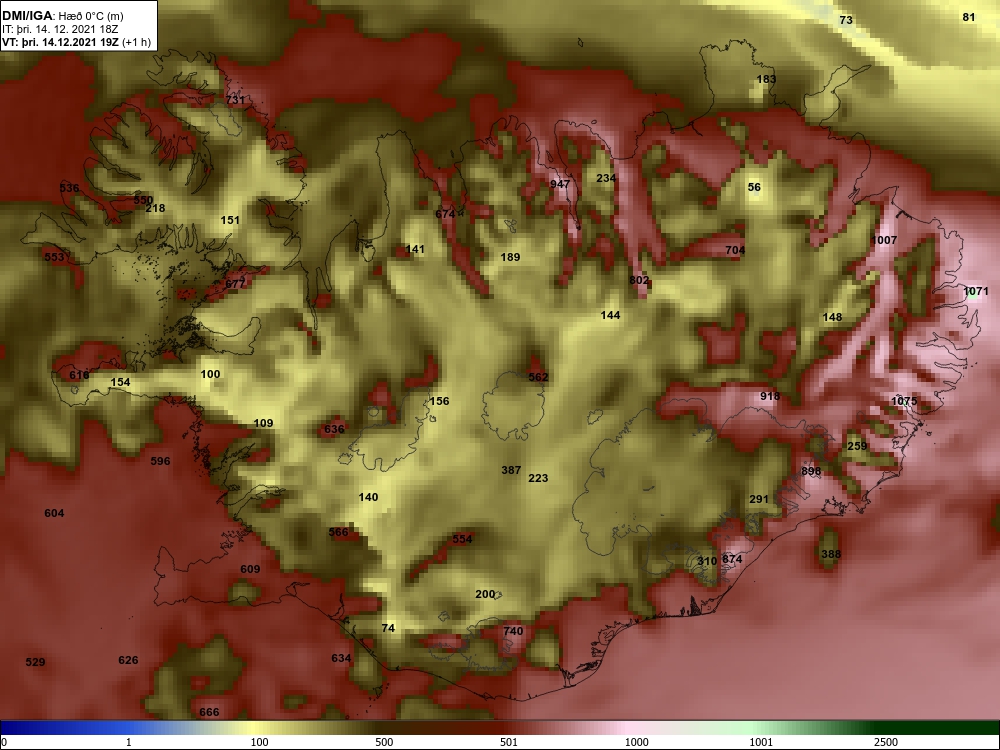
Task: Select the 1000 label on the legend
Action: pos(637,742)
